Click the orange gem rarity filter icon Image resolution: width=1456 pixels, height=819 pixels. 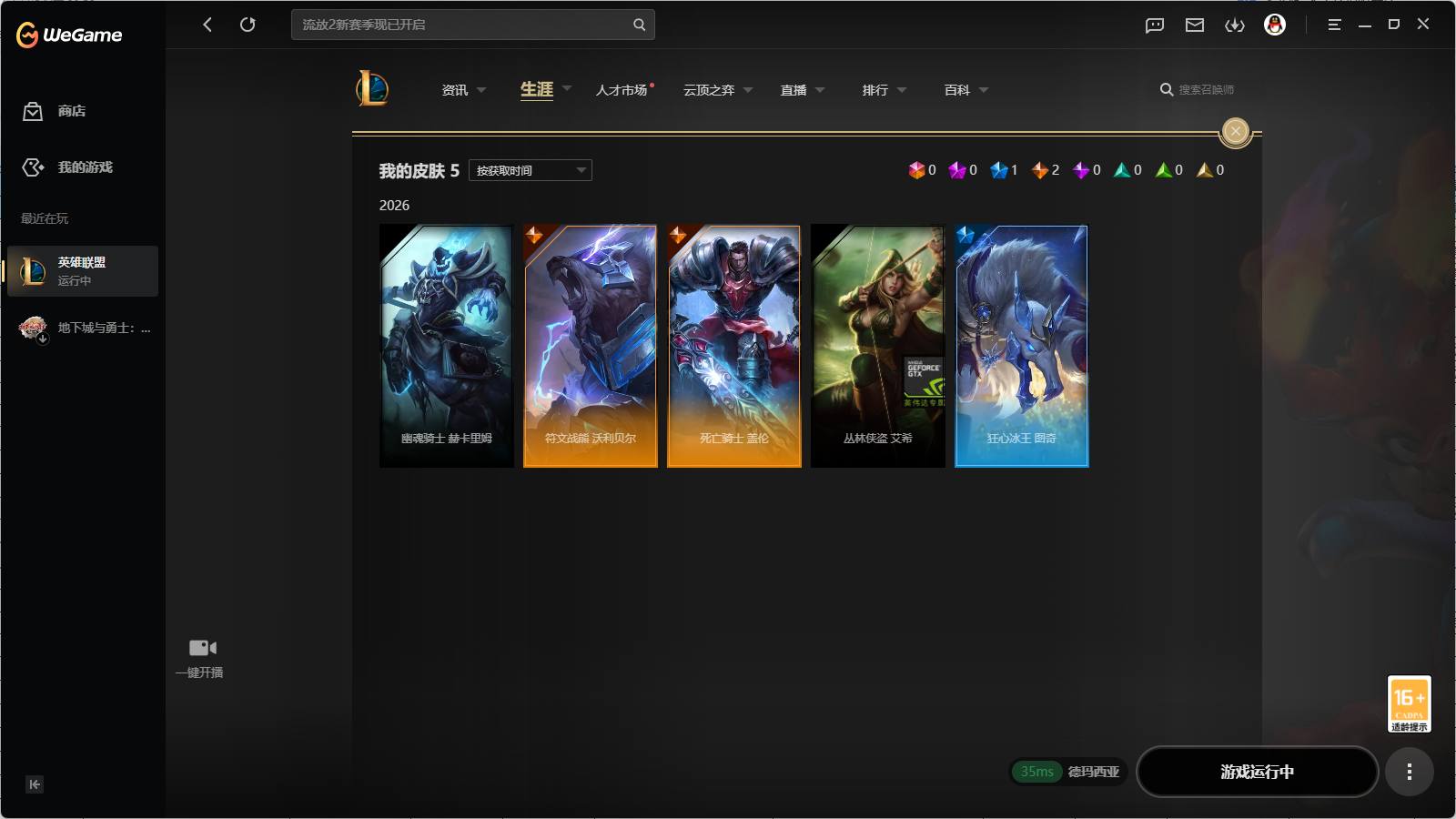1040,170
